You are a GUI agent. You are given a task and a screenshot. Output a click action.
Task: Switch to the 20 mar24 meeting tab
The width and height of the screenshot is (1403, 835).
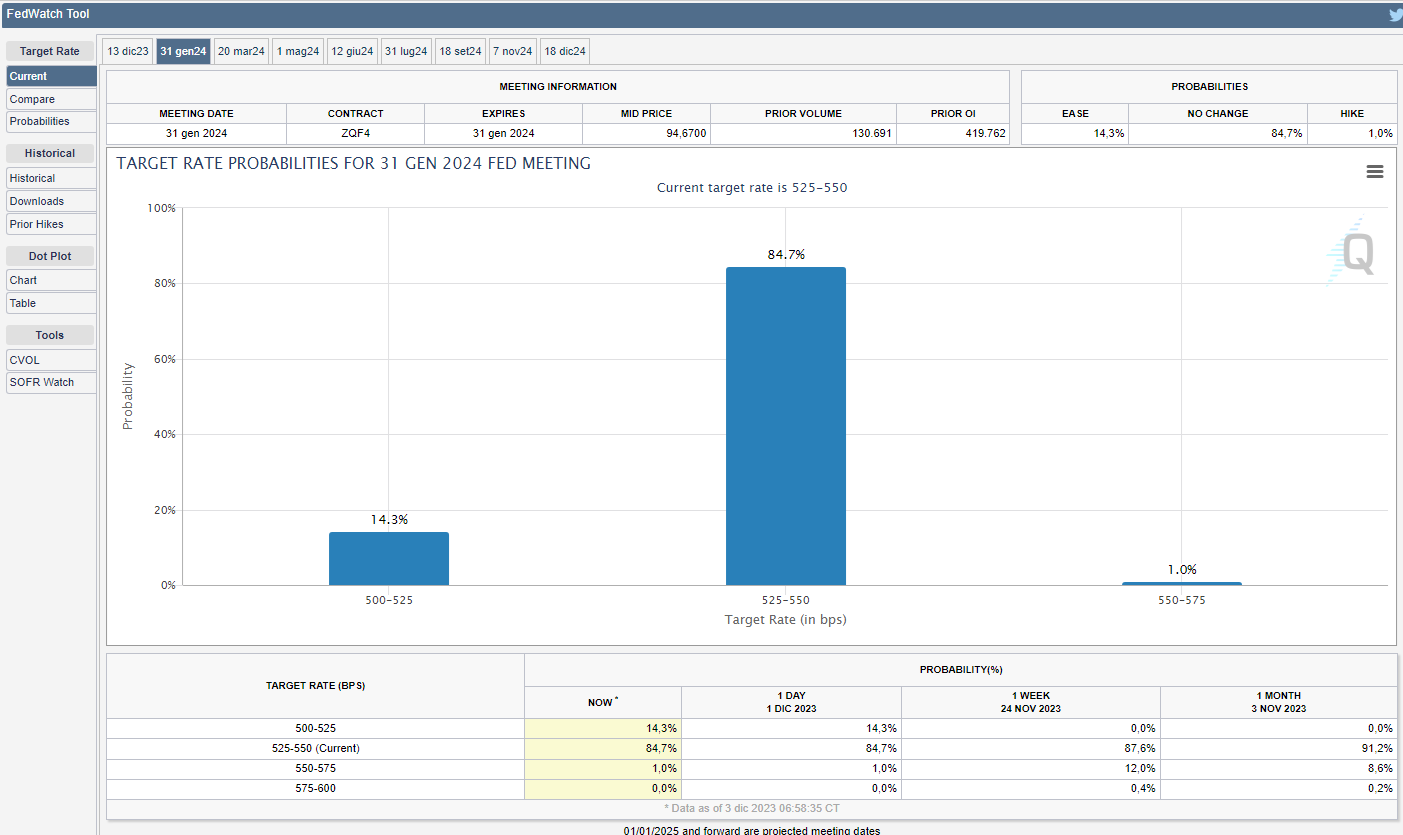point(241,51)
